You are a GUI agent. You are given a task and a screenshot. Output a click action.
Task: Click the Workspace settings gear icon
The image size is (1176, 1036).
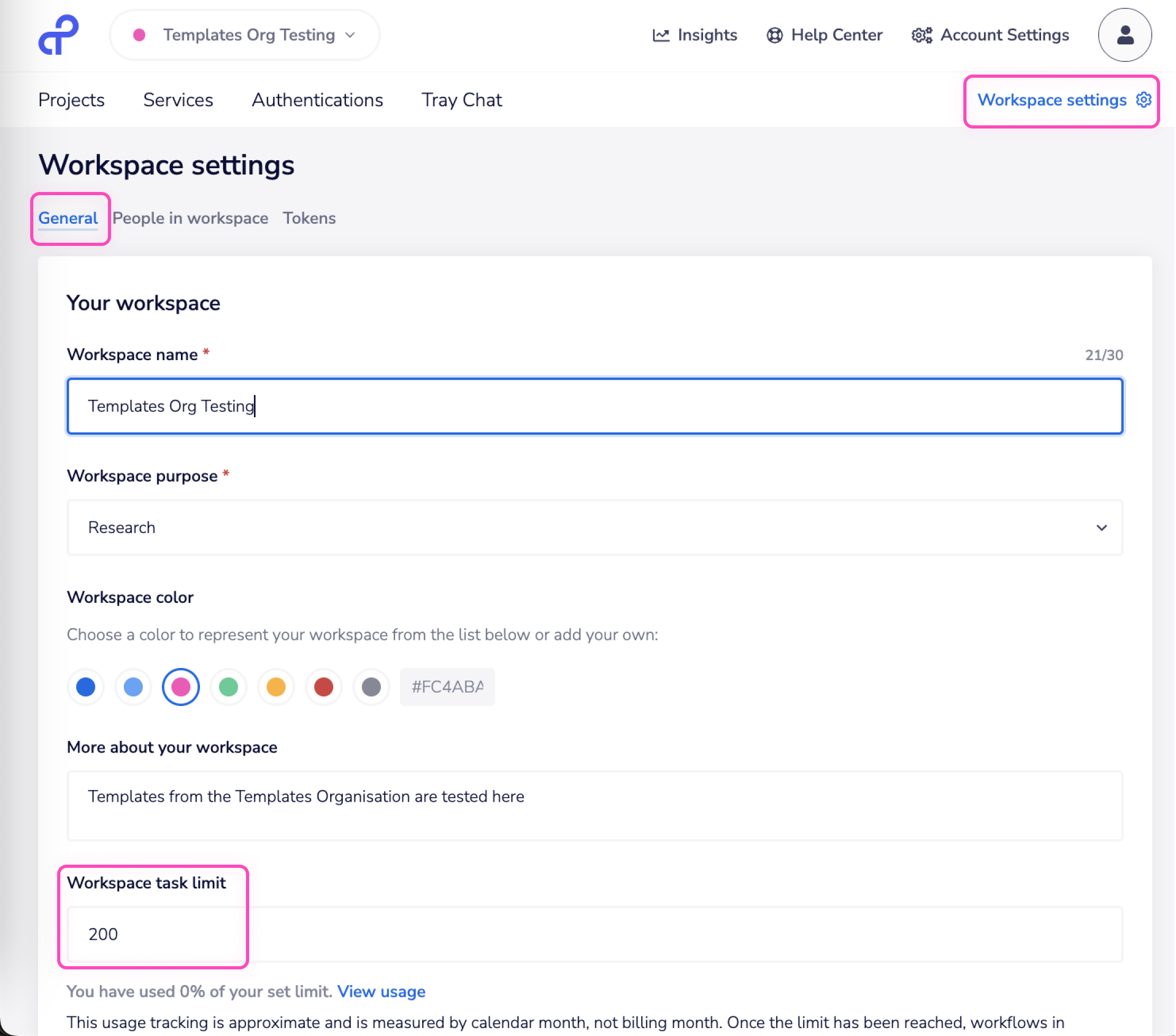(x=1143, y=99)
